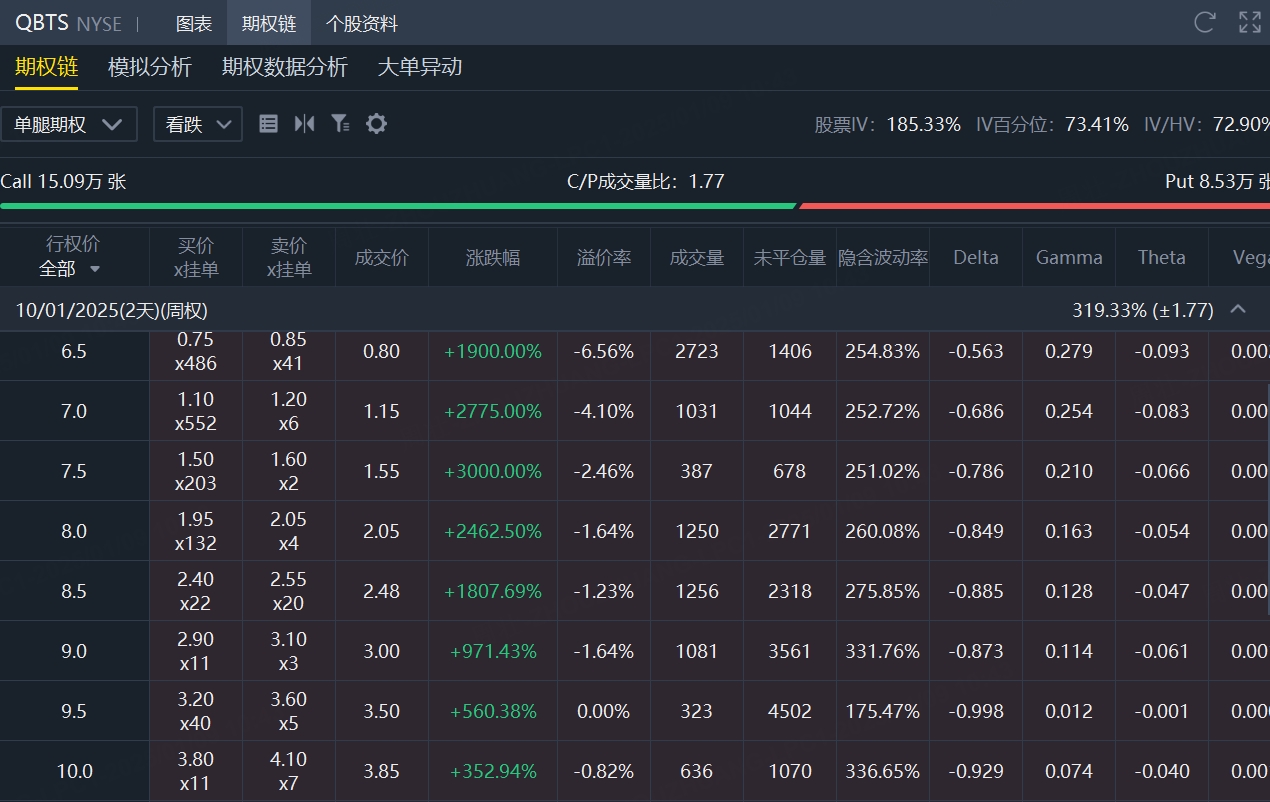Image resolution: width=1270 pixels, height=802 pixels.
Task: Click the fullscreen expand icon
Action: [x=1250, y=22]
